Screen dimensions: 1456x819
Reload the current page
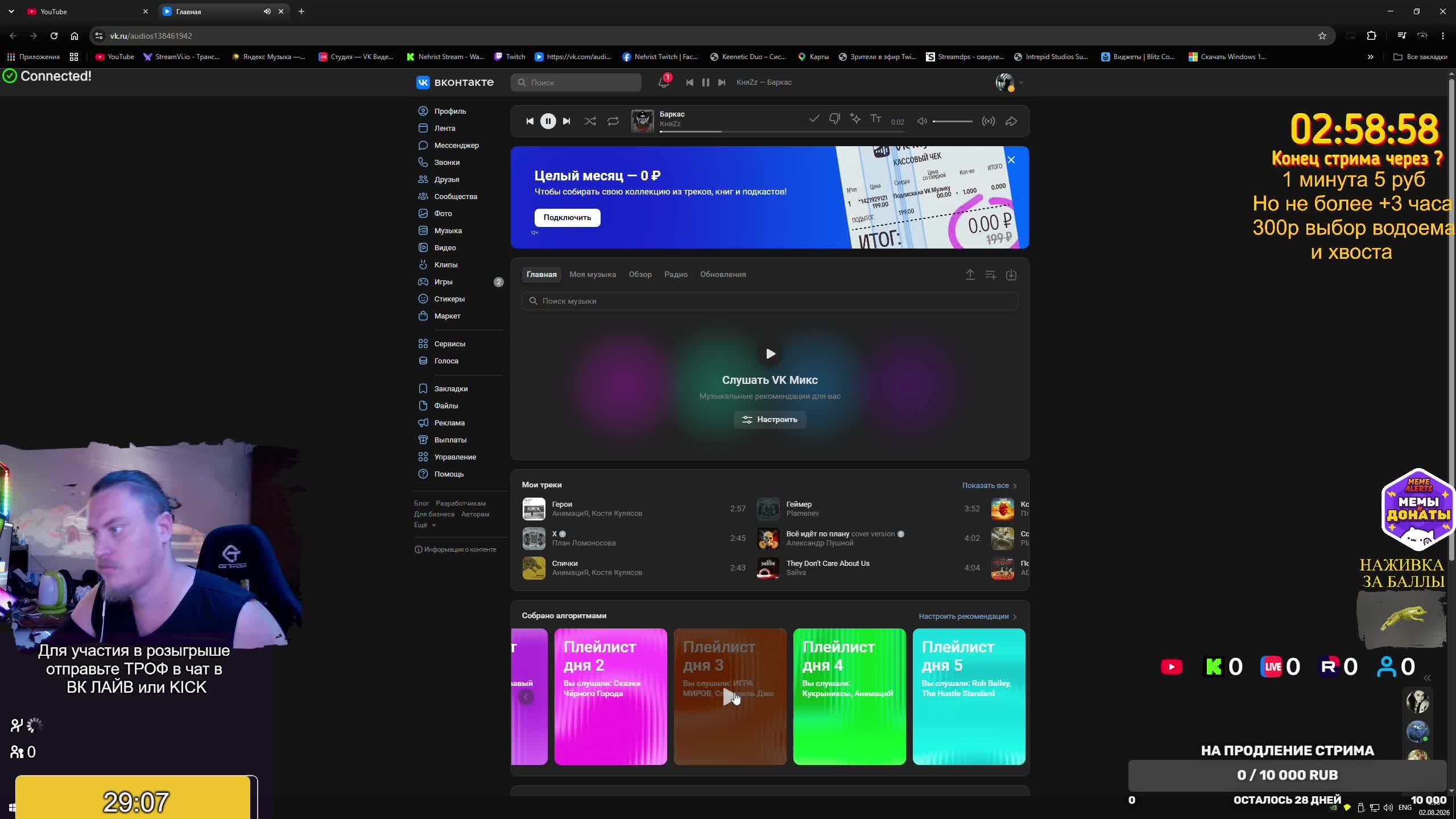[x=54, y=36]
